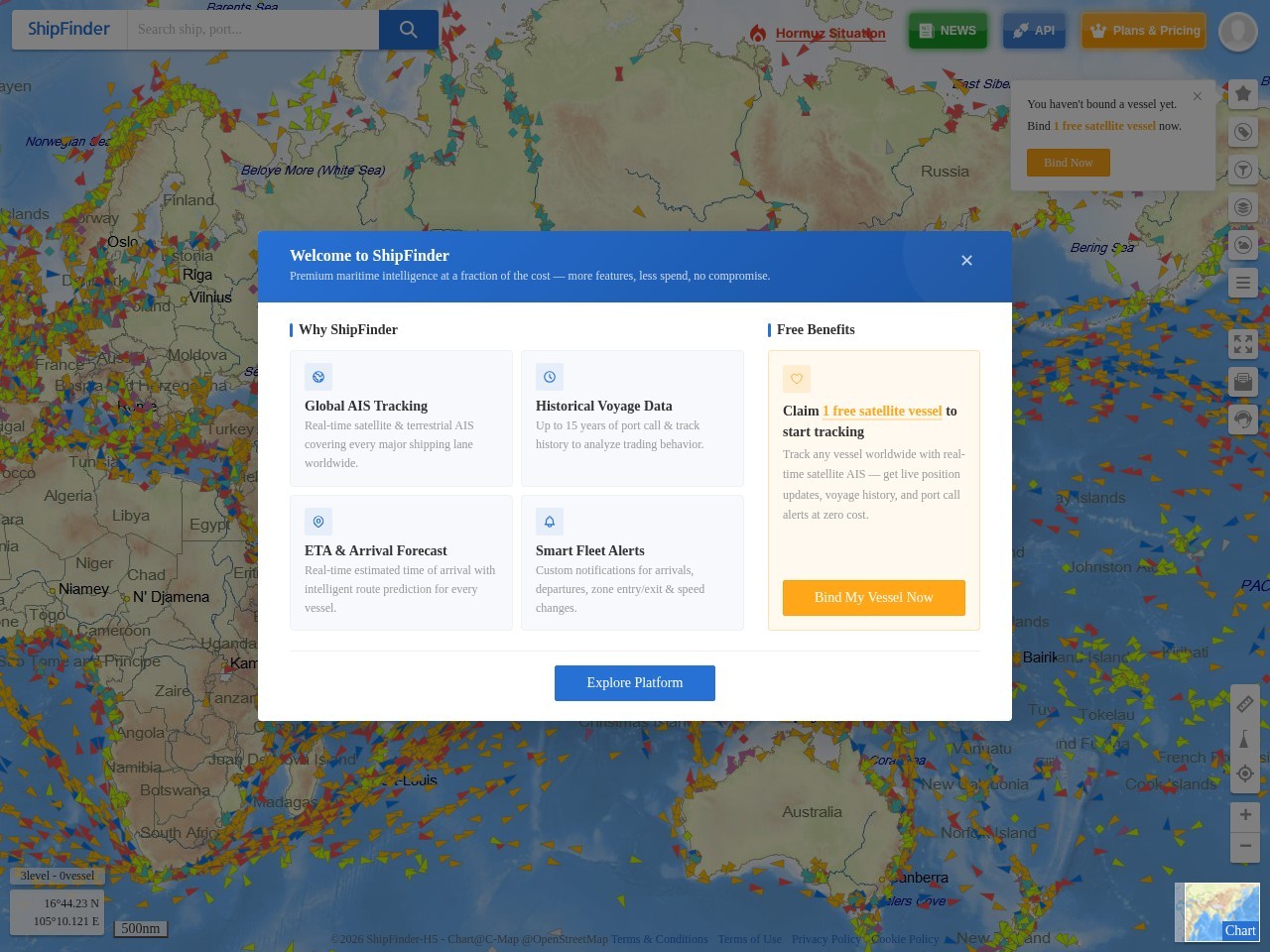1270x952 pixels.
Task: Click Bind My Vessel Now button
Action: pos(874,598)
